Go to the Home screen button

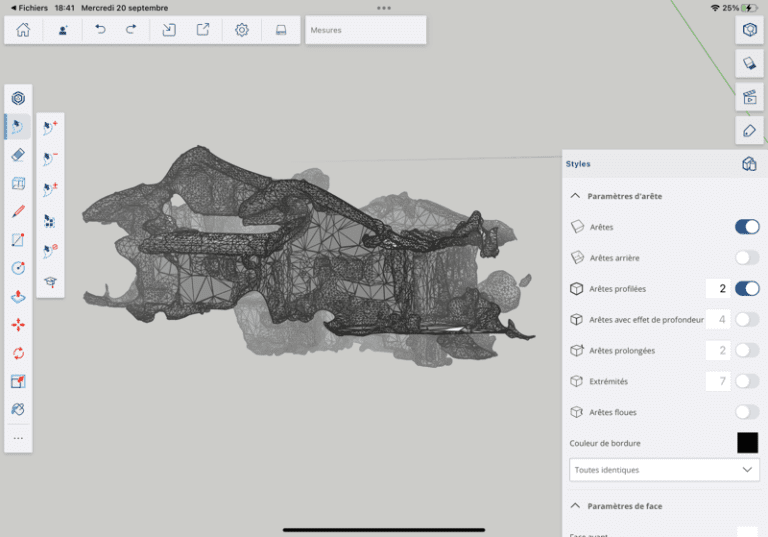point(23,30)
